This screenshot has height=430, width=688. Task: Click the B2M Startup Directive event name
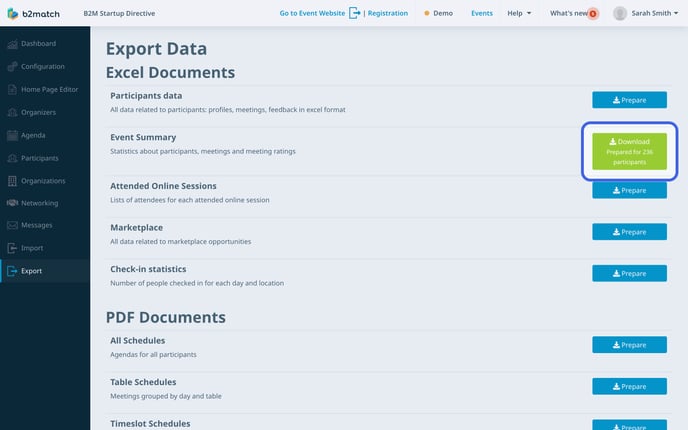tap(119, 13)
